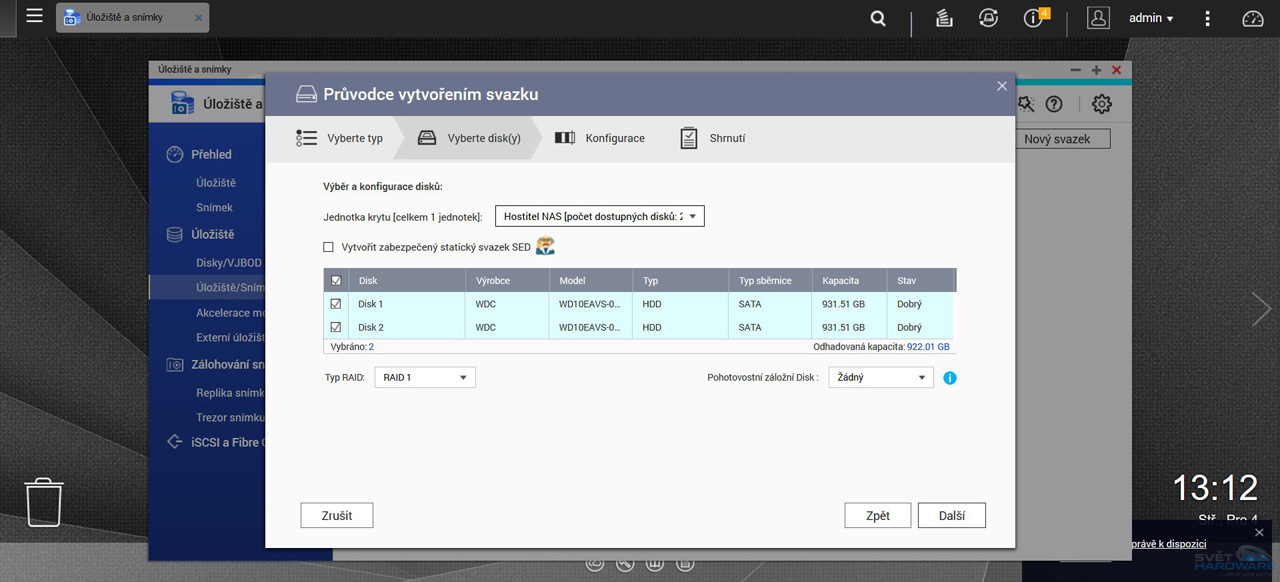Image resolution: width=1280 pixels, height=582 pixels.
Task: Click the info icon beside spare disk selector
Action: point(950,378)
